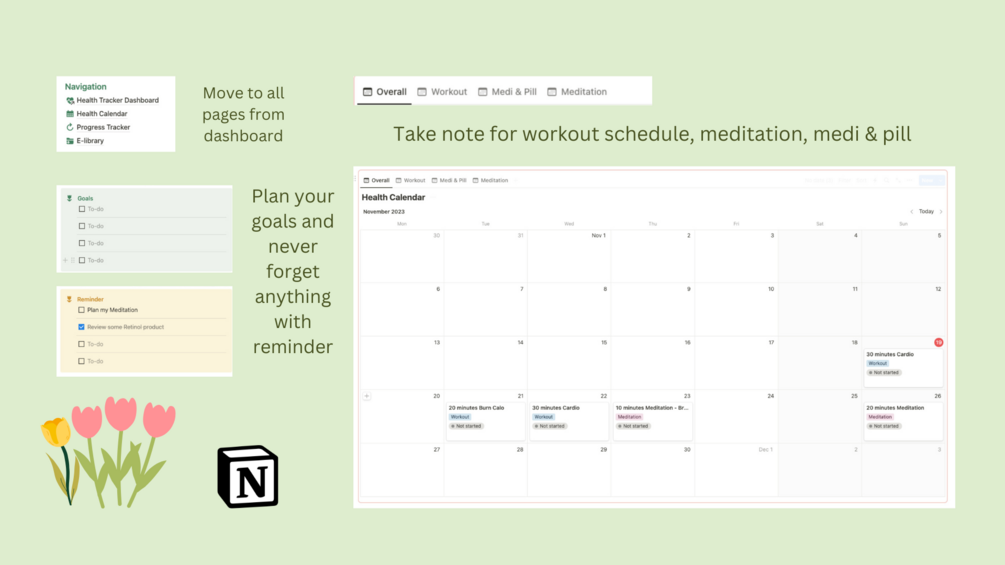Open the 10 minutes Meditation event card
The width and height of the screenshot is (1005, 565).
(x=652, y=416)
